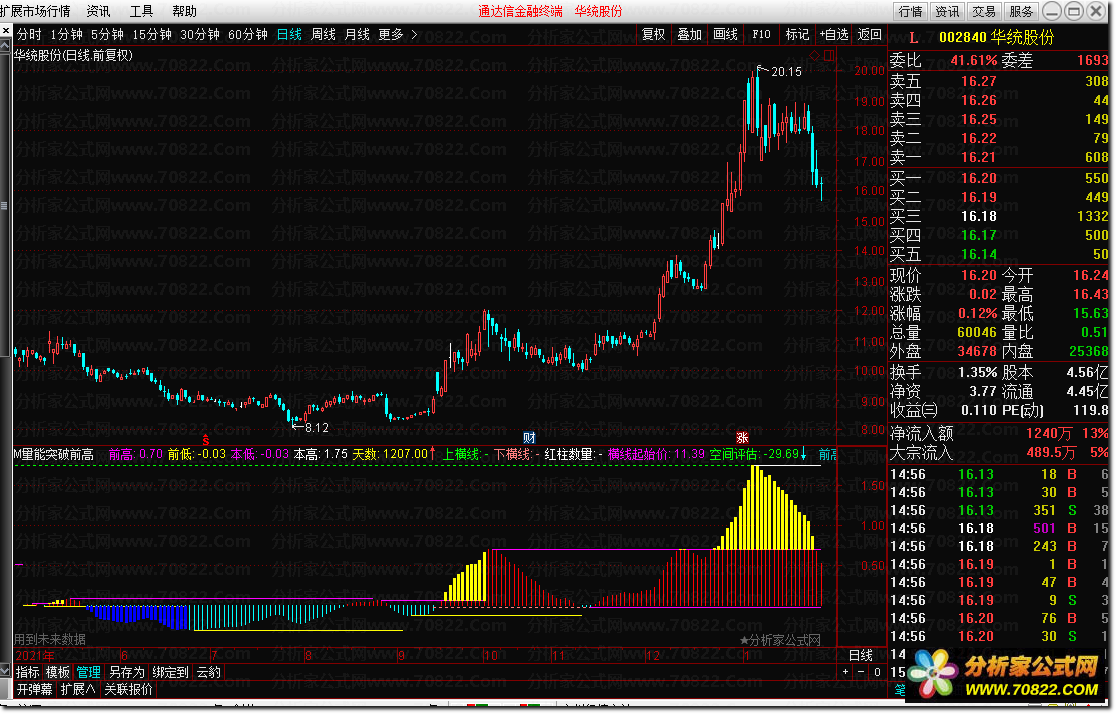
Task: Zoom out chart with minus button
Action: click(861, 671)
